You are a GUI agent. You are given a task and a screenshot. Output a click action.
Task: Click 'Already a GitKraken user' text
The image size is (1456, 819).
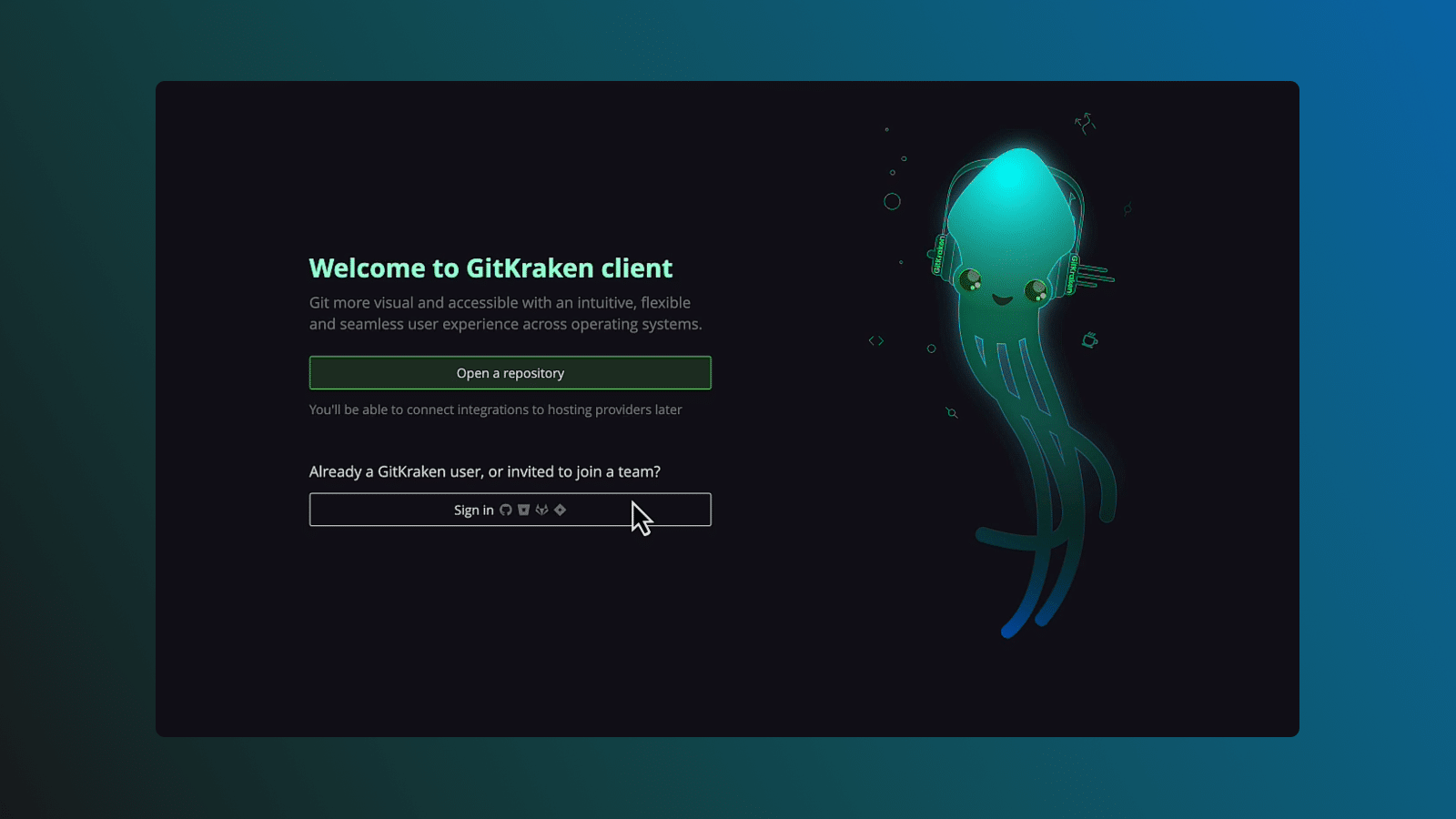click(485, 471)
